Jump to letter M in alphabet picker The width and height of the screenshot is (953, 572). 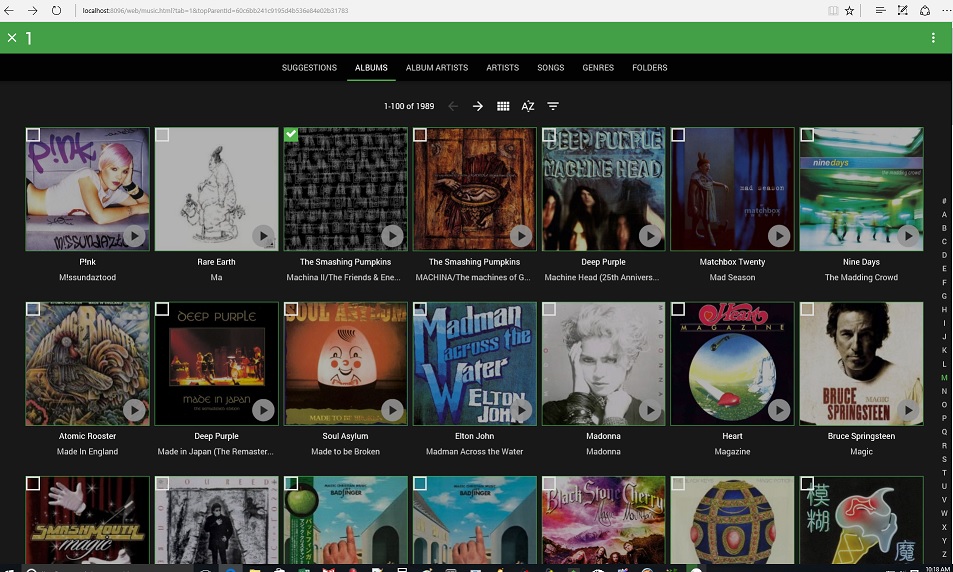coord(944,377)
